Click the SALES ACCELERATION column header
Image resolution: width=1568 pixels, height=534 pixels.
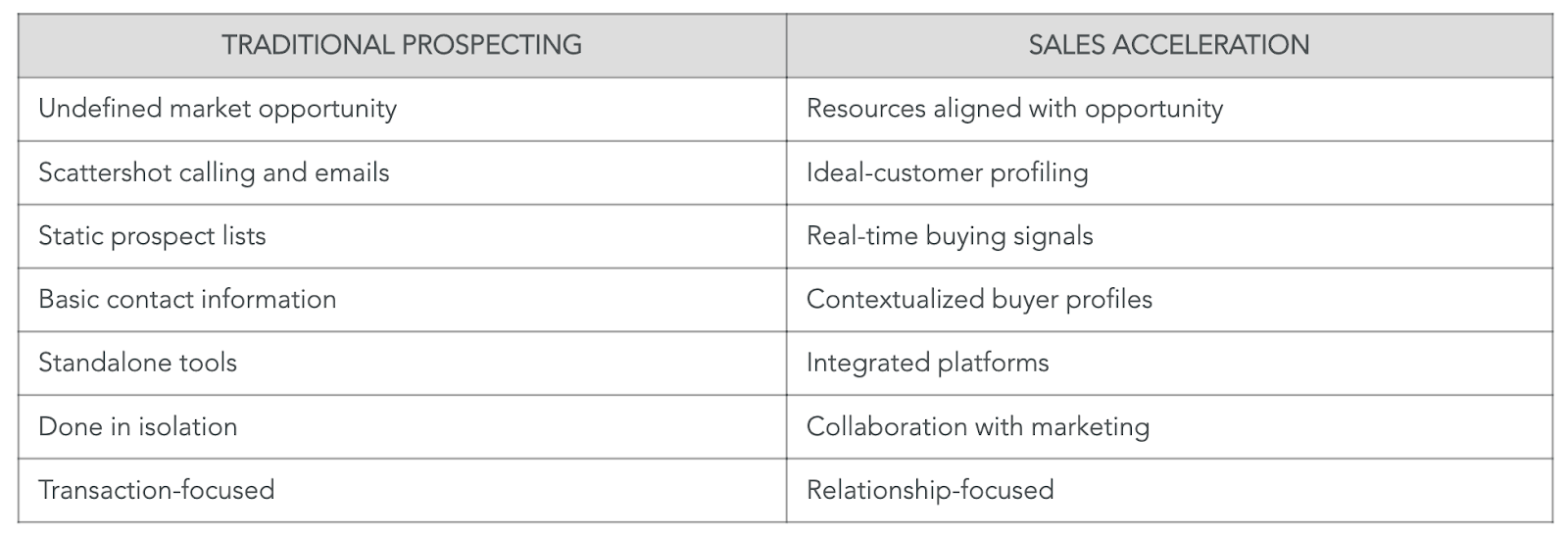click(x=1168, y=45)
